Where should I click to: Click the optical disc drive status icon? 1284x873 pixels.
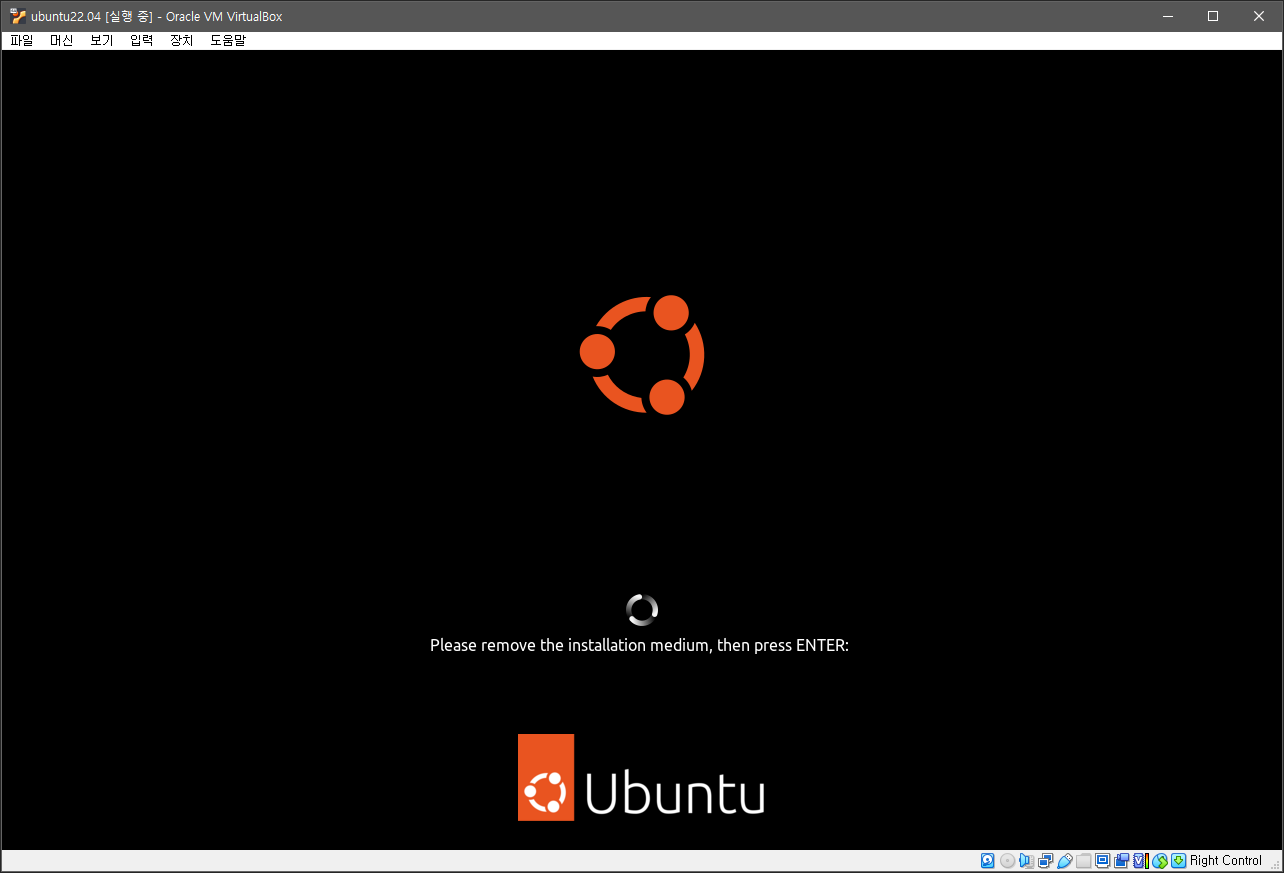(1008, 860)
